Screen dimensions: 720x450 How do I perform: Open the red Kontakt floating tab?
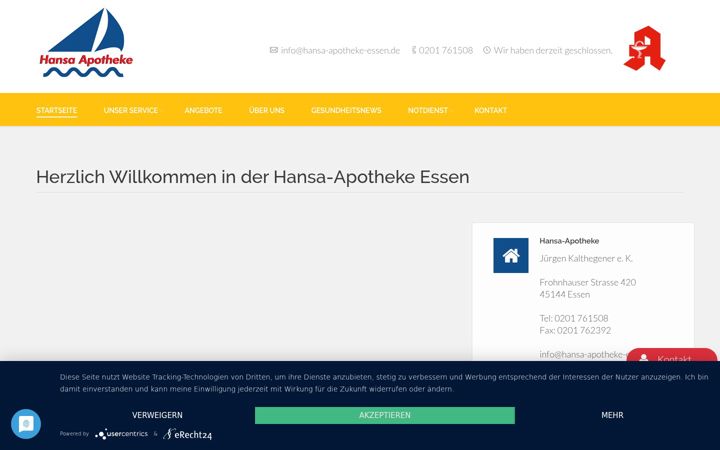tap(672, 355)
